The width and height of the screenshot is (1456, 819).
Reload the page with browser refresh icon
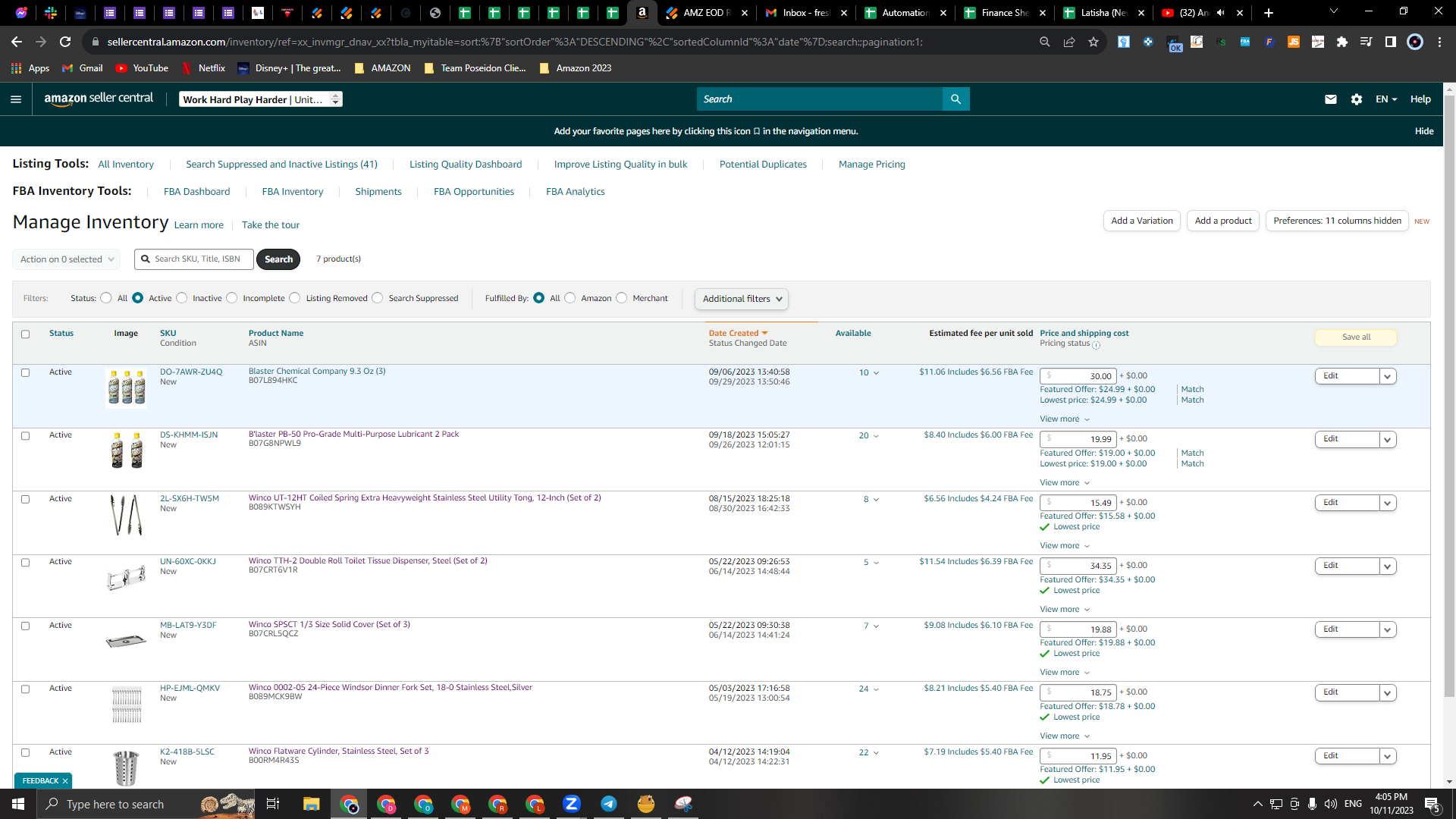coord(65,42)
